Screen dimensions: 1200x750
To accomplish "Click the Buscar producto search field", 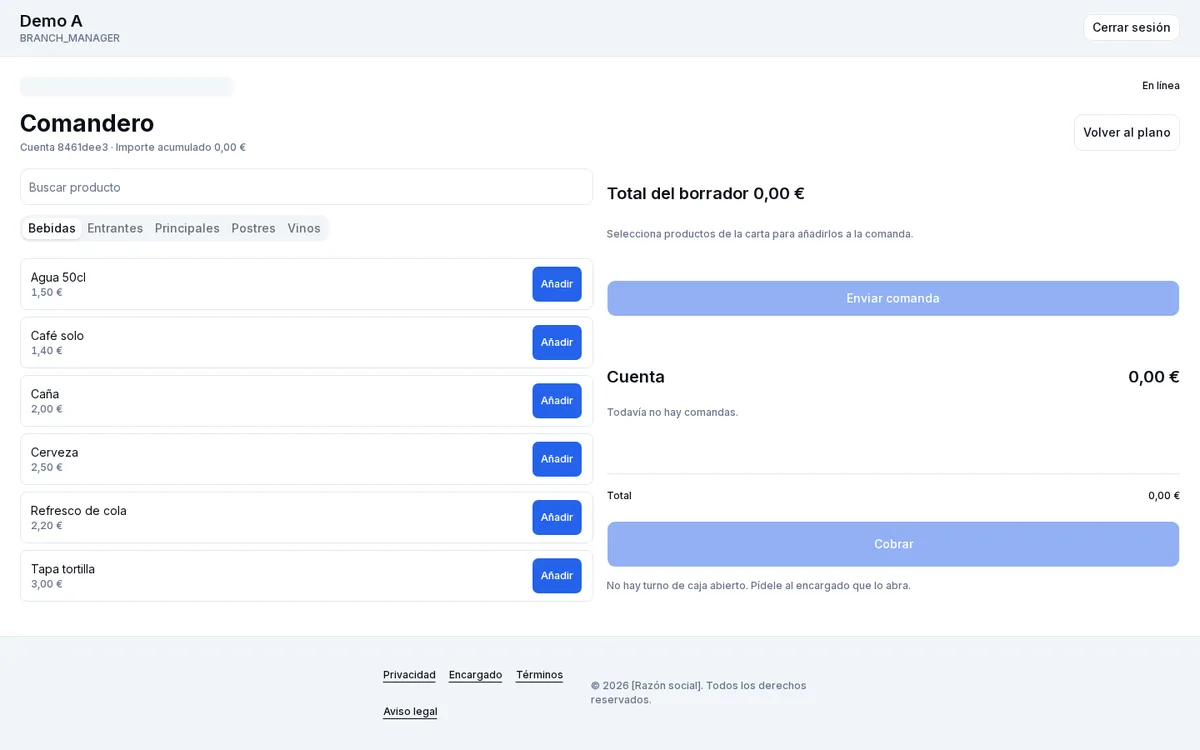I will pyautogui.click(x=306, y=187).
